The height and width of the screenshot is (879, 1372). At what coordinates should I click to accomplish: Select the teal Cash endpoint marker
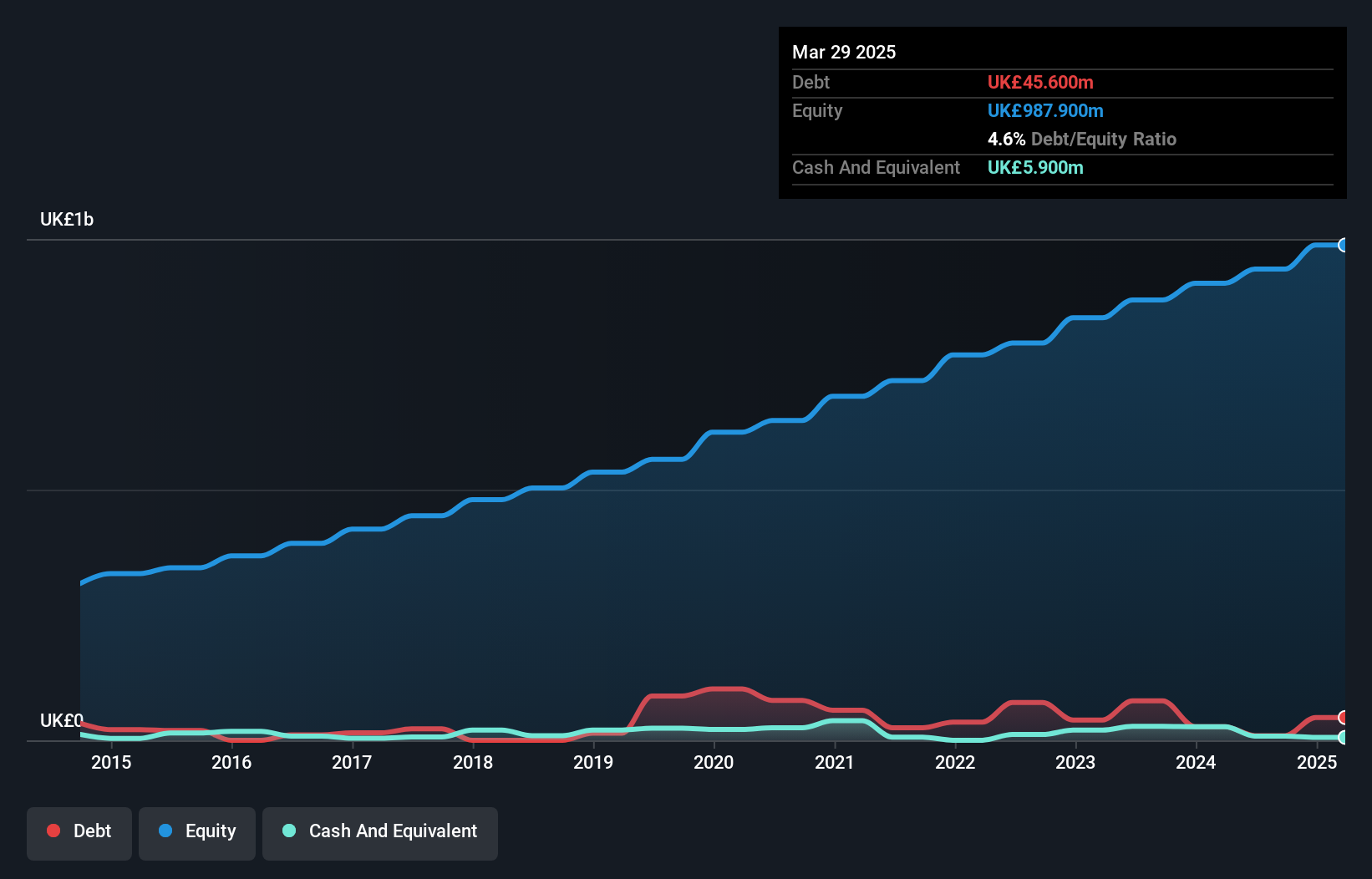[x=1344, y=737]
